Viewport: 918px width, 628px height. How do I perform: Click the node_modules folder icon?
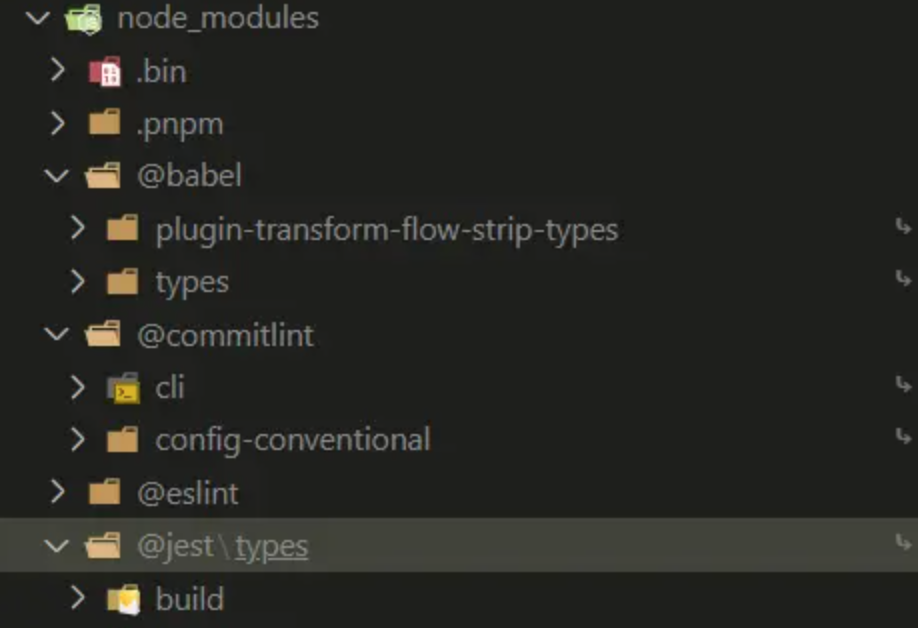[x=84, y=18]
